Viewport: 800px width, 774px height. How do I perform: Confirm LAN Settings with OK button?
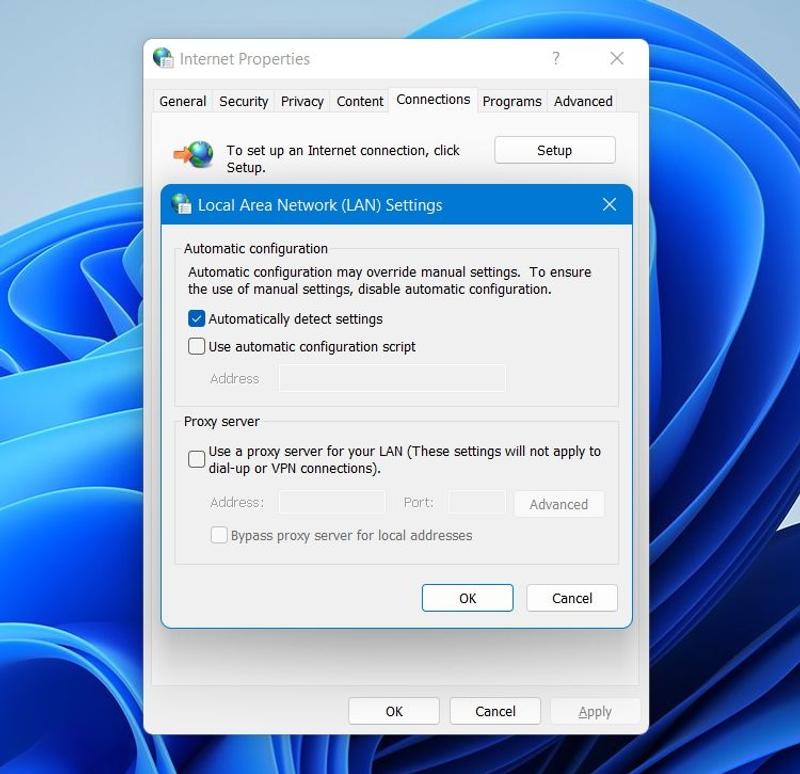(467, 598)
